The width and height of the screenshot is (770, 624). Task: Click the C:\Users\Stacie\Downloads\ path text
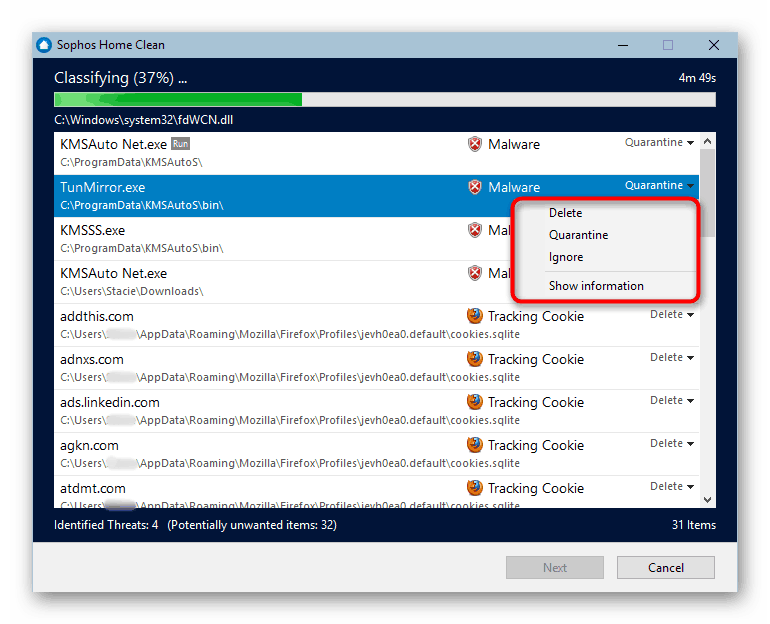tap(132, 292)
